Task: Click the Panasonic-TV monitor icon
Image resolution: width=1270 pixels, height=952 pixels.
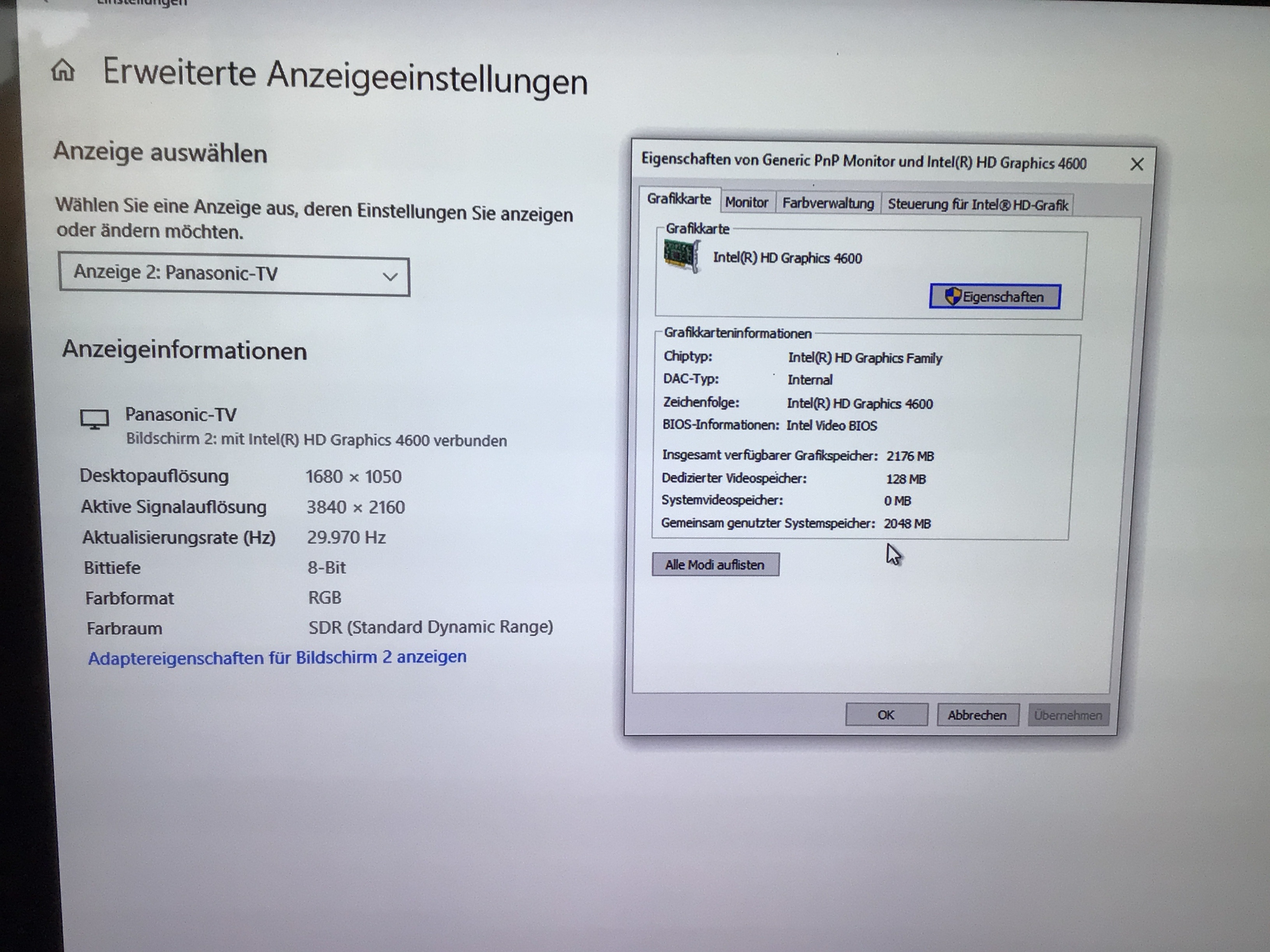Action: (x=94, y=419)
